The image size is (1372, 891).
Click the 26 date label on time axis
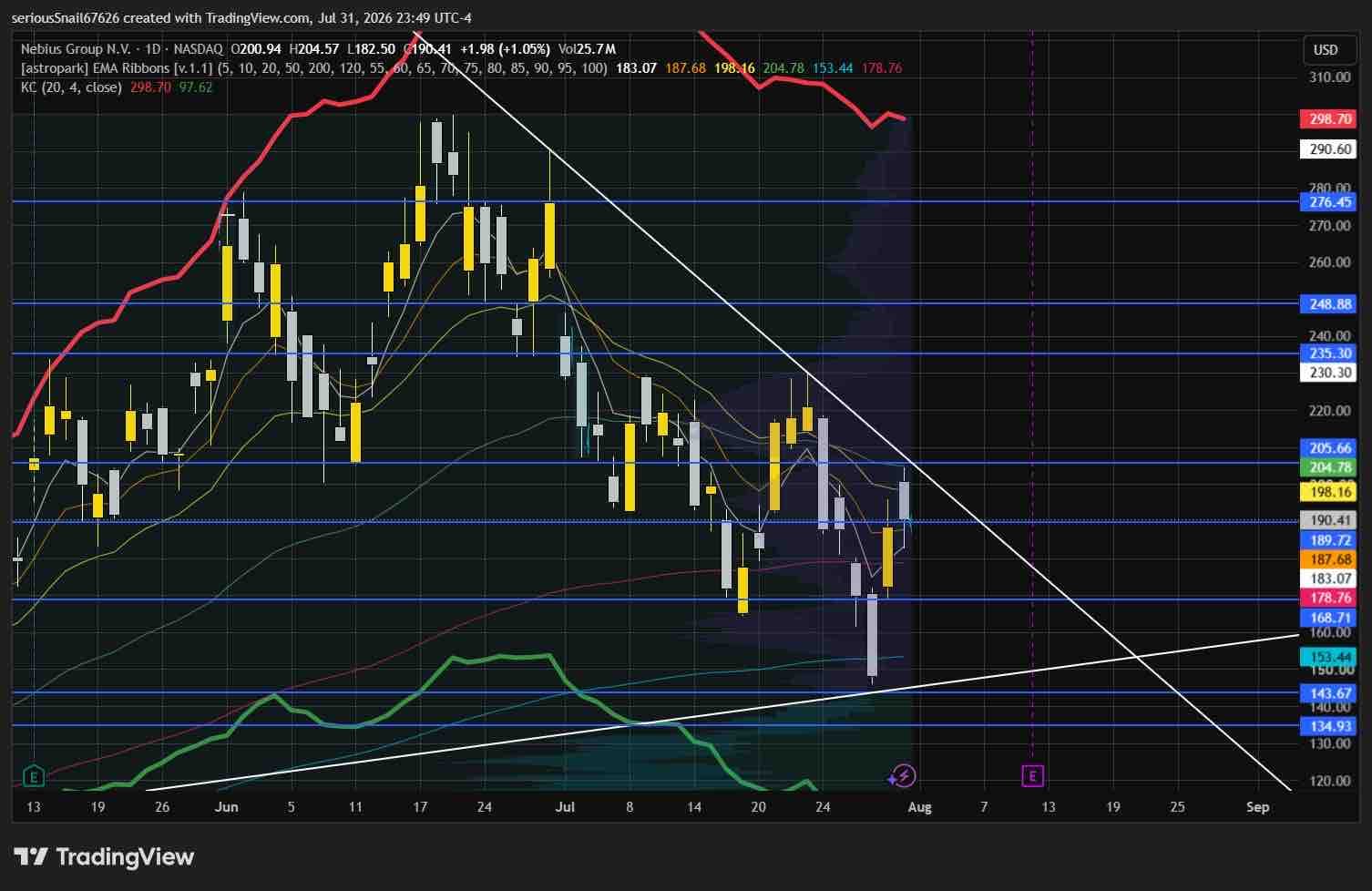tap(162, 807)
